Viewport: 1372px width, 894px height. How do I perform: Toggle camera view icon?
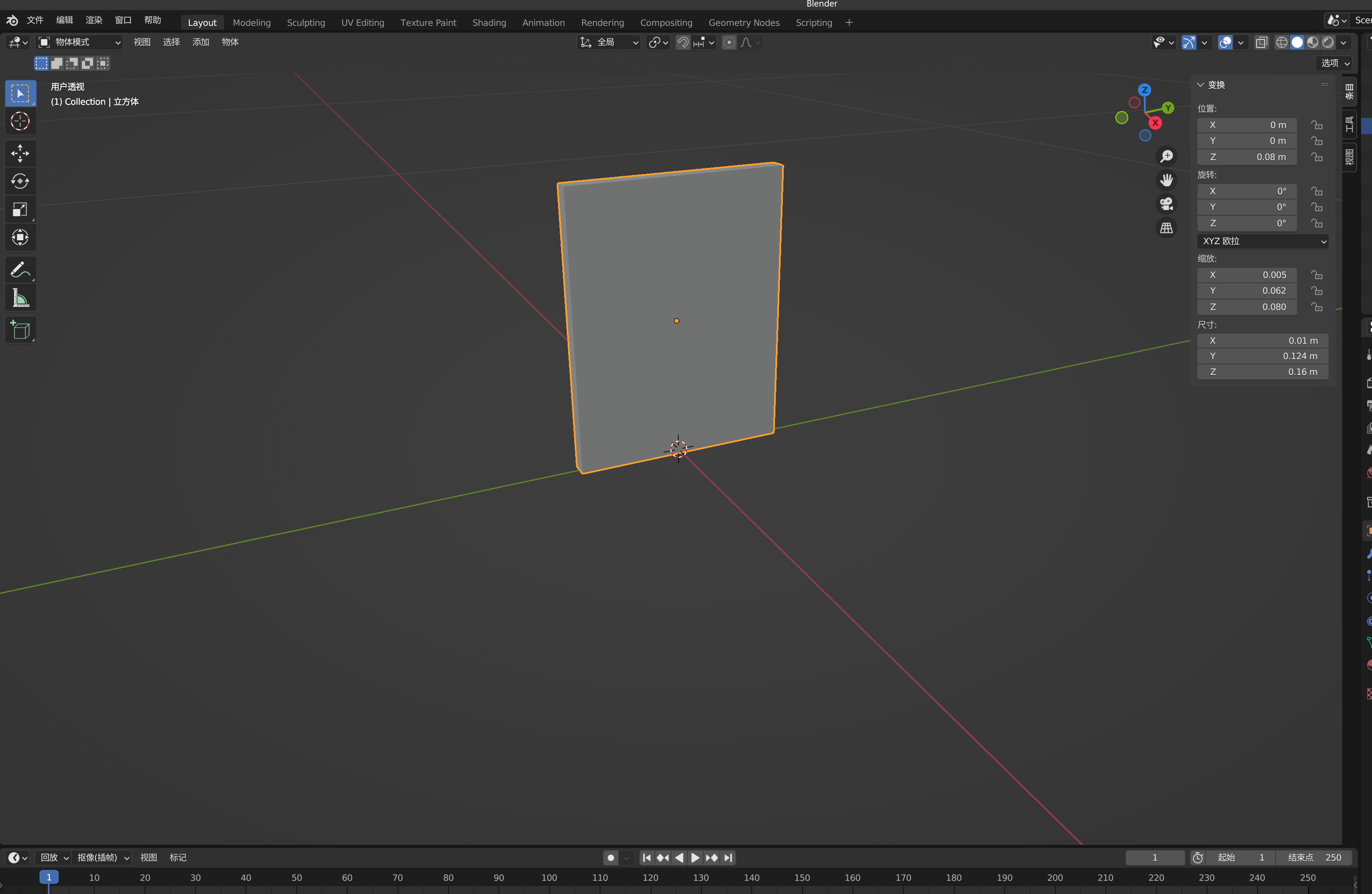1166,203
